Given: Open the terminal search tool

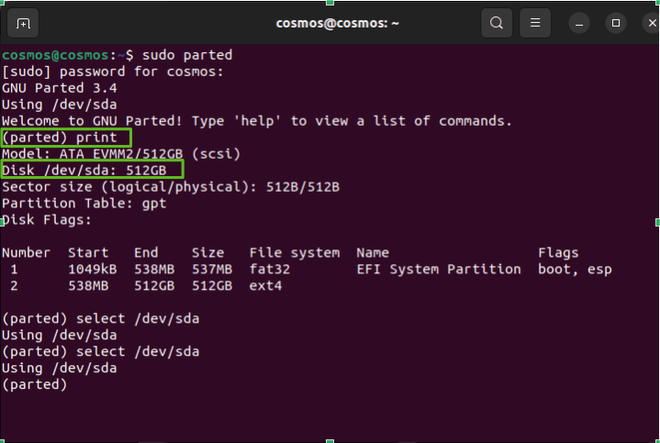Looking at the screenshot, I should [x=497, y=23].
